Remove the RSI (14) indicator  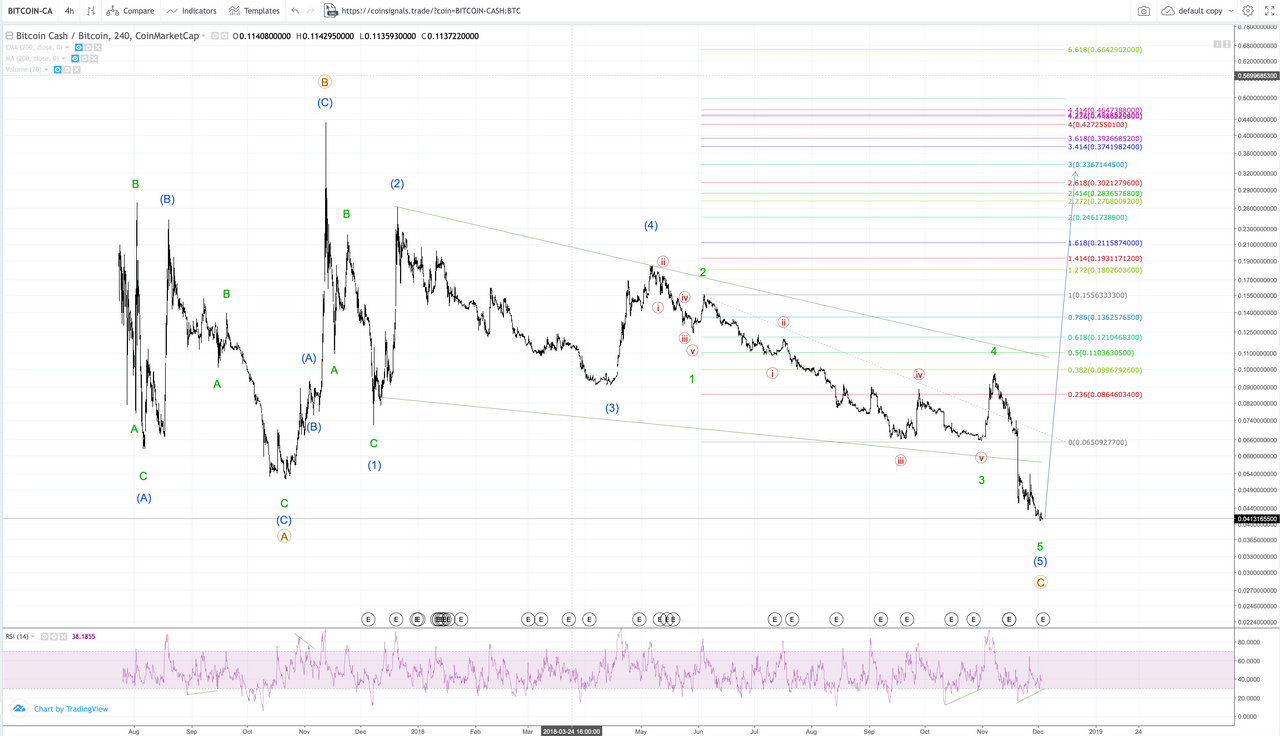[62, 636]
